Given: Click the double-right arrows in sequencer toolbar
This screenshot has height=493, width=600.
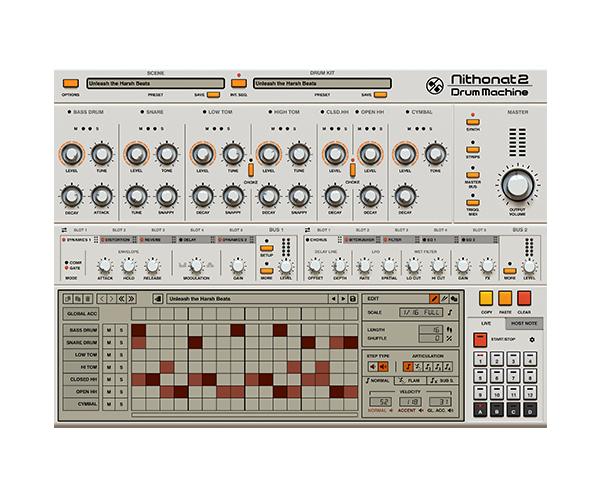Looking at the screenshot, I should pos(132,299).
